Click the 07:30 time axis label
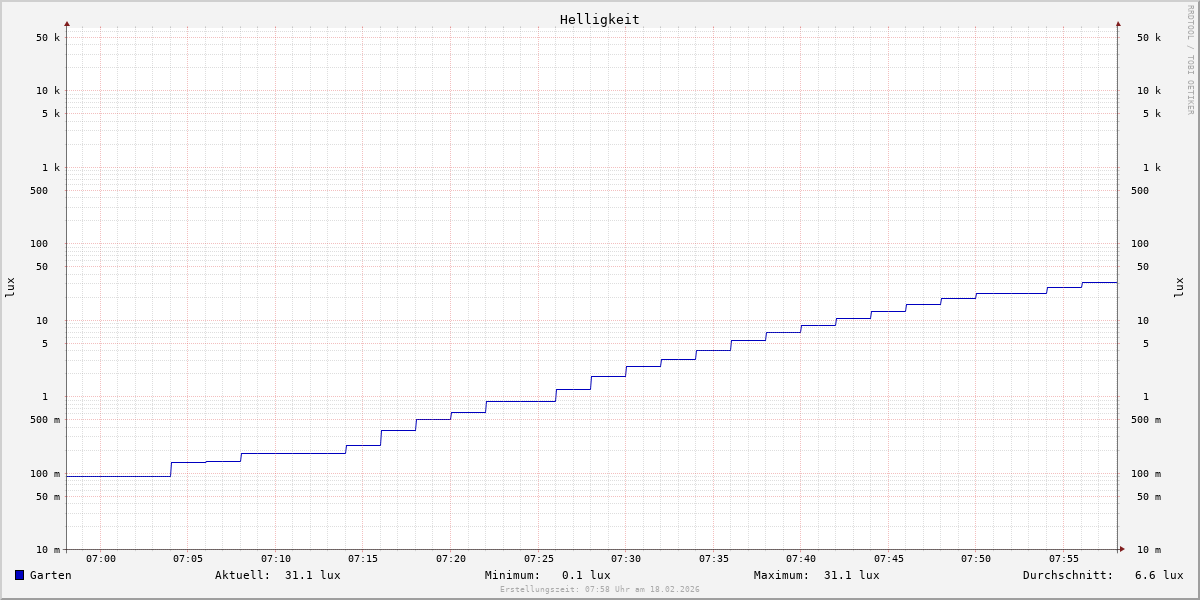 pos(626,559)
